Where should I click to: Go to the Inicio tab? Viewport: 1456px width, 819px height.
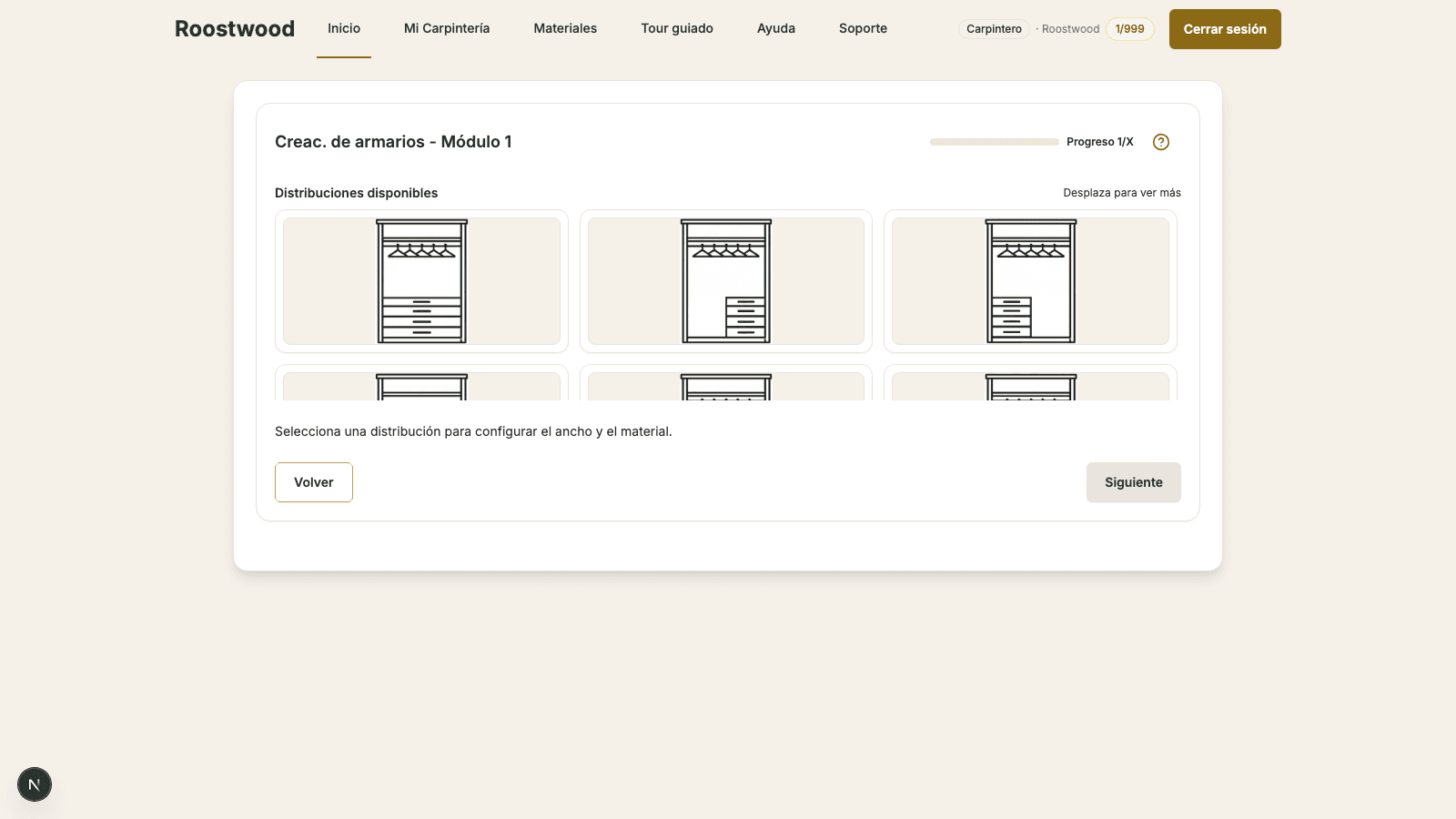[x=344, y=29]
